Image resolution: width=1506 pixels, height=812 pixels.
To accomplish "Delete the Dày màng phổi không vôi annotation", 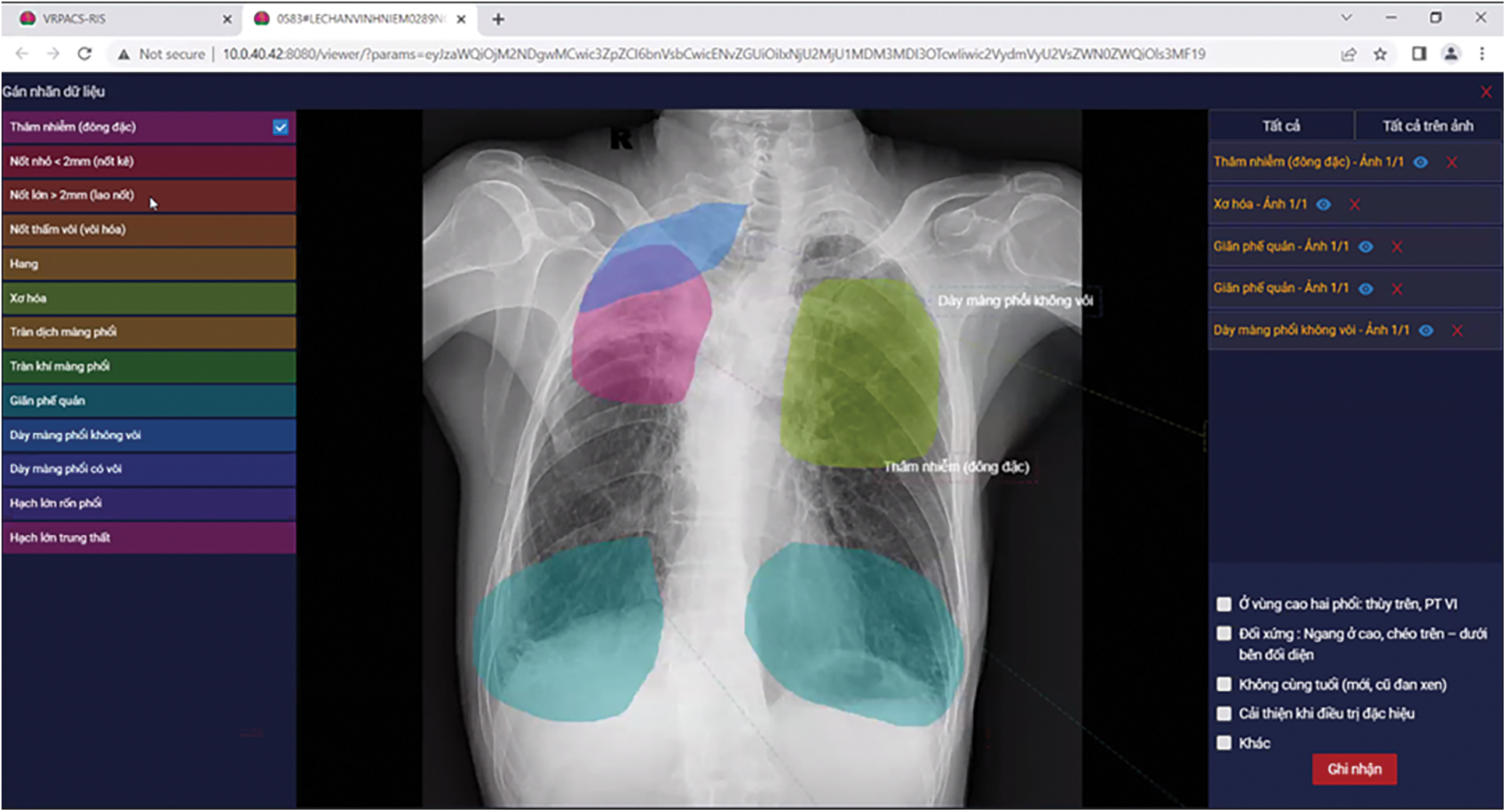I will (1457, 331).
